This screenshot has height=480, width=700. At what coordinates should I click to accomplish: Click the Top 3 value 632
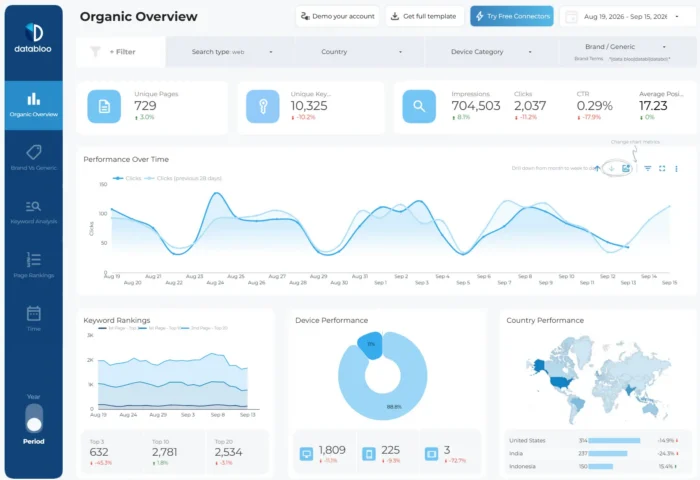99,452
